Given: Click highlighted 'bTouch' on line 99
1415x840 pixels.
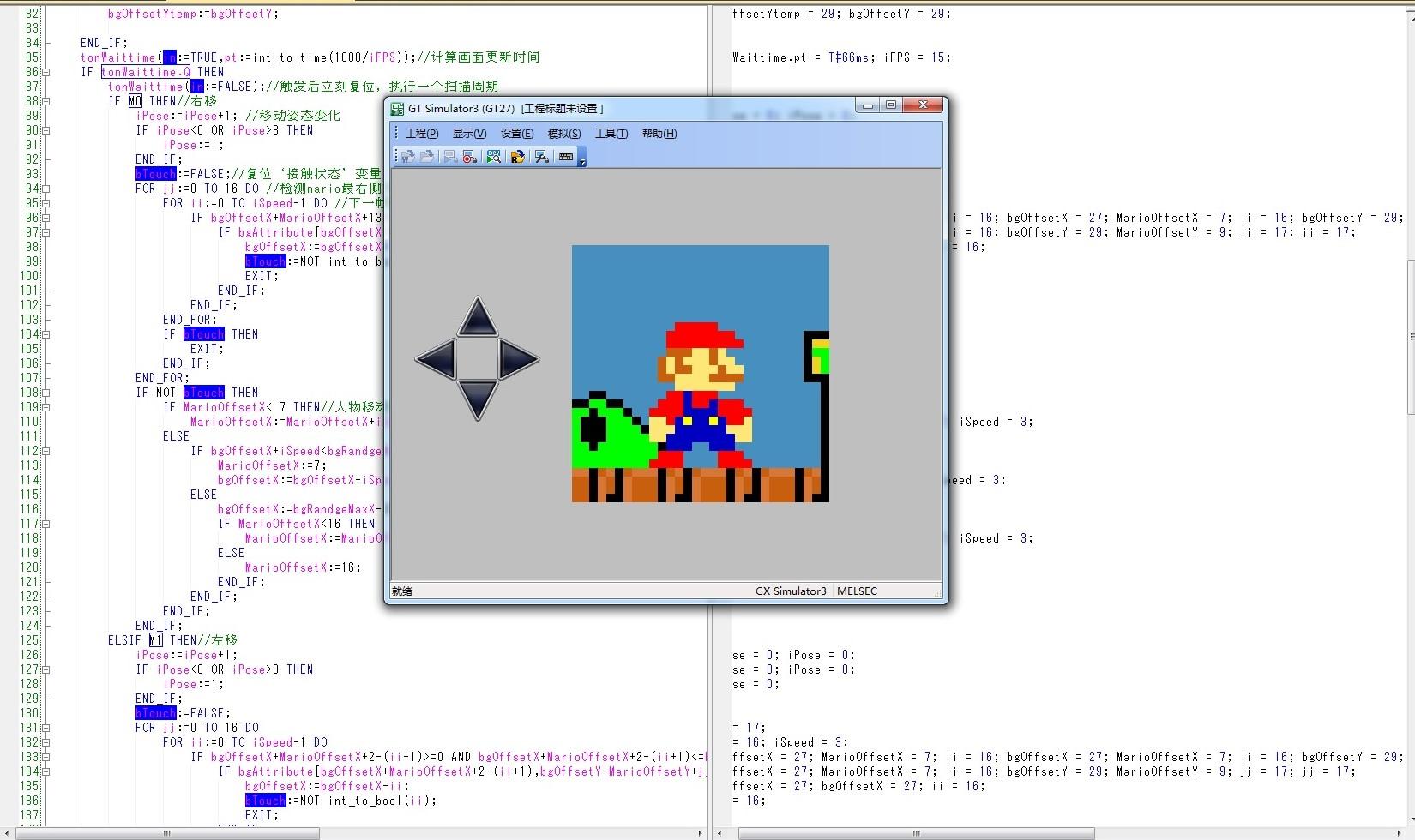Looking at the screenshot, I should click(x=266, y=261).
